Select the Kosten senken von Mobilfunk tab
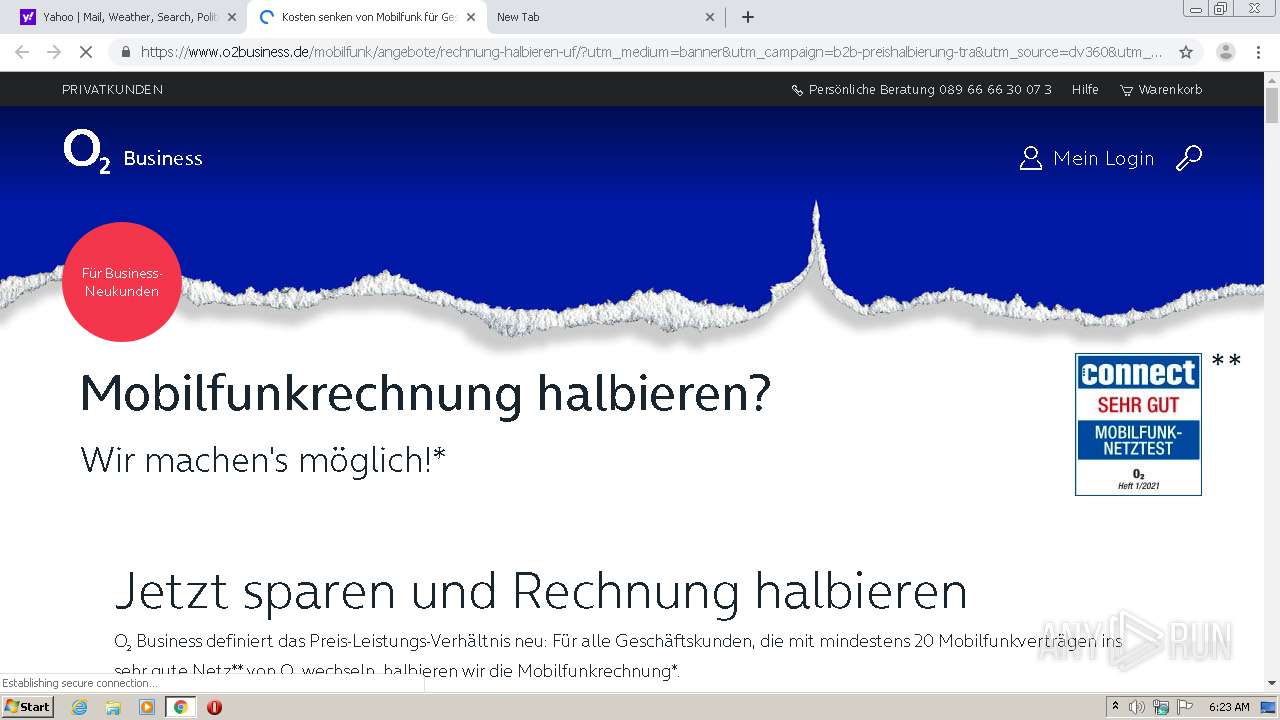Screen dimensions: 1280x720 [x=368, y=17]
